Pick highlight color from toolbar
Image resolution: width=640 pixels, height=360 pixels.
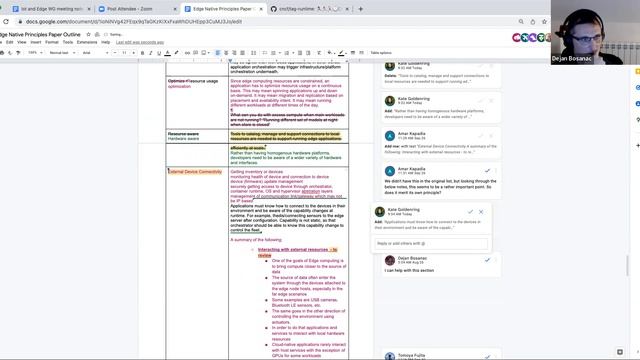coord(176,53)
